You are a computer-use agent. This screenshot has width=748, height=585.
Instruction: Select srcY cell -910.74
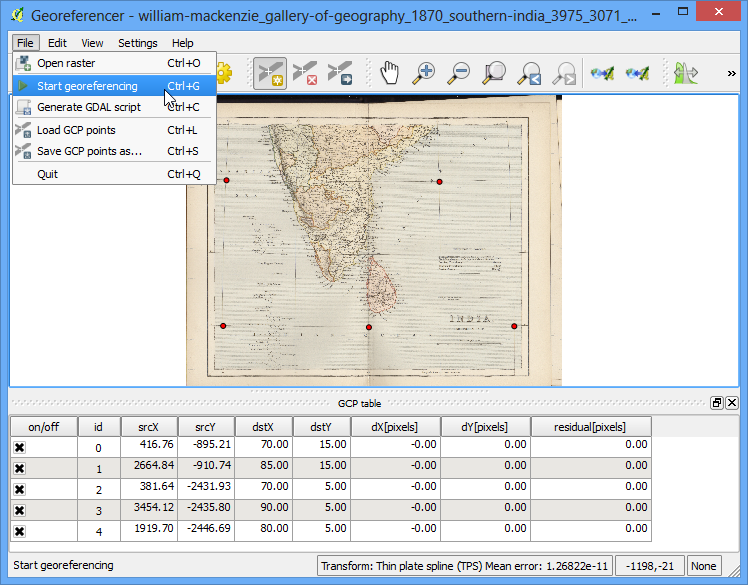pyautogui.click(x=206, y=469)
